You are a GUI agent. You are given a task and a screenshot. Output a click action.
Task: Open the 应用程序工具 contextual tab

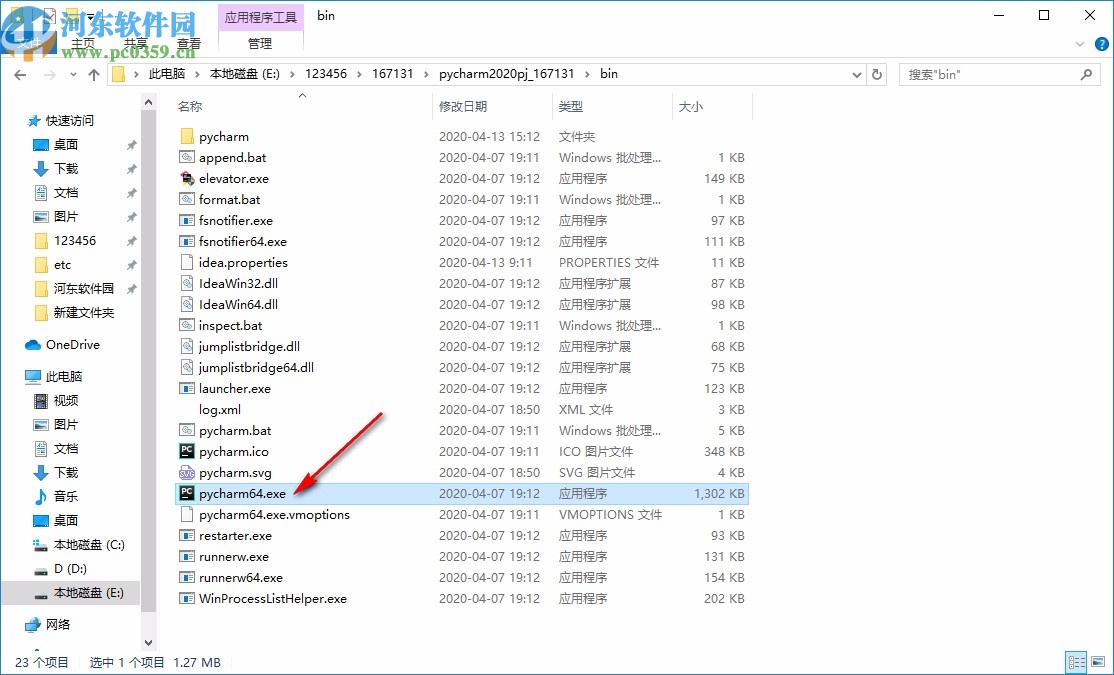[261, 17]
